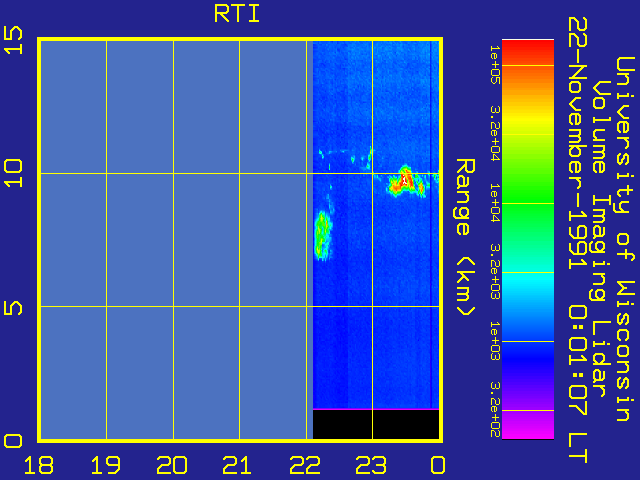Viewport: 640px width, 480px height.
Task: Pick the magenta band of the colorbar
Action: pos(528,427)
